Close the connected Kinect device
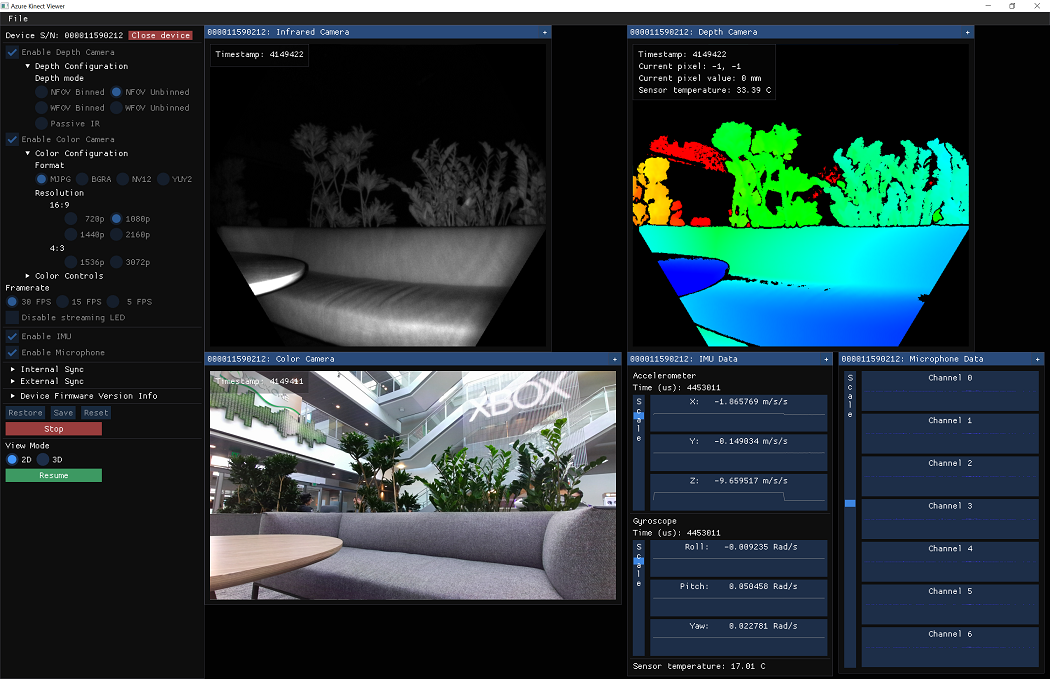Screen dimensions: 1050x679 click(x=161, y=35)
